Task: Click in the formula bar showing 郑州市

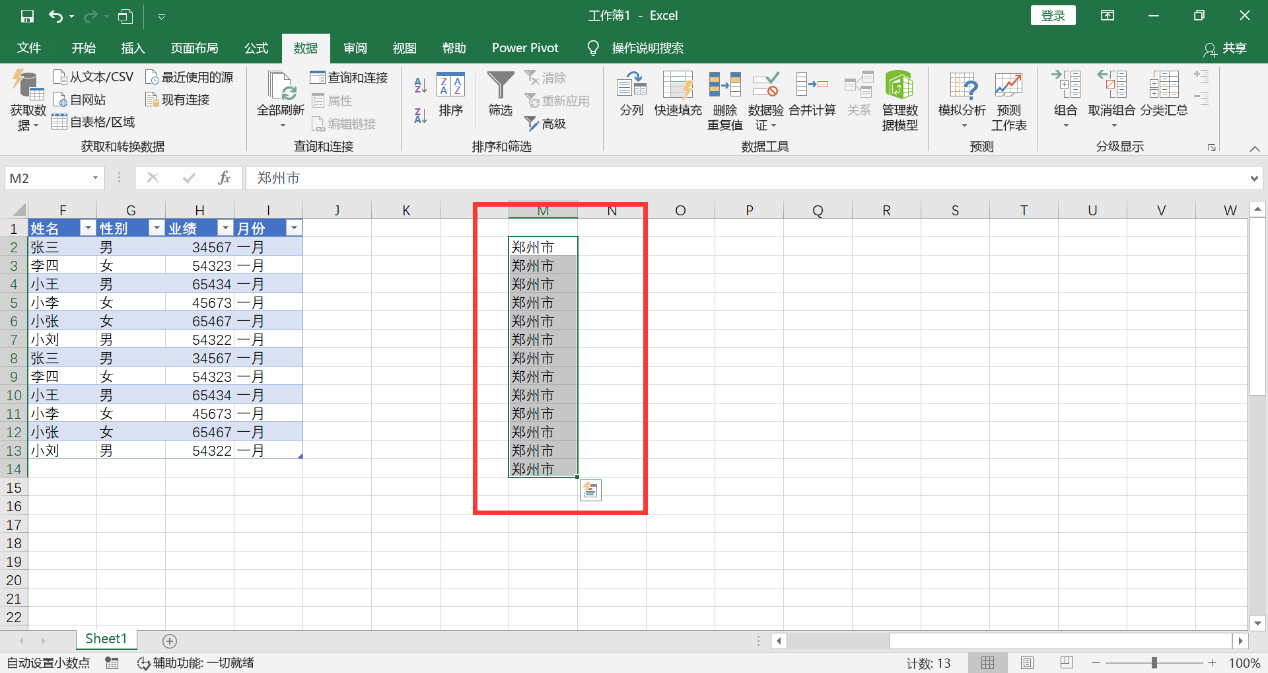Action: tap(747, 178)
